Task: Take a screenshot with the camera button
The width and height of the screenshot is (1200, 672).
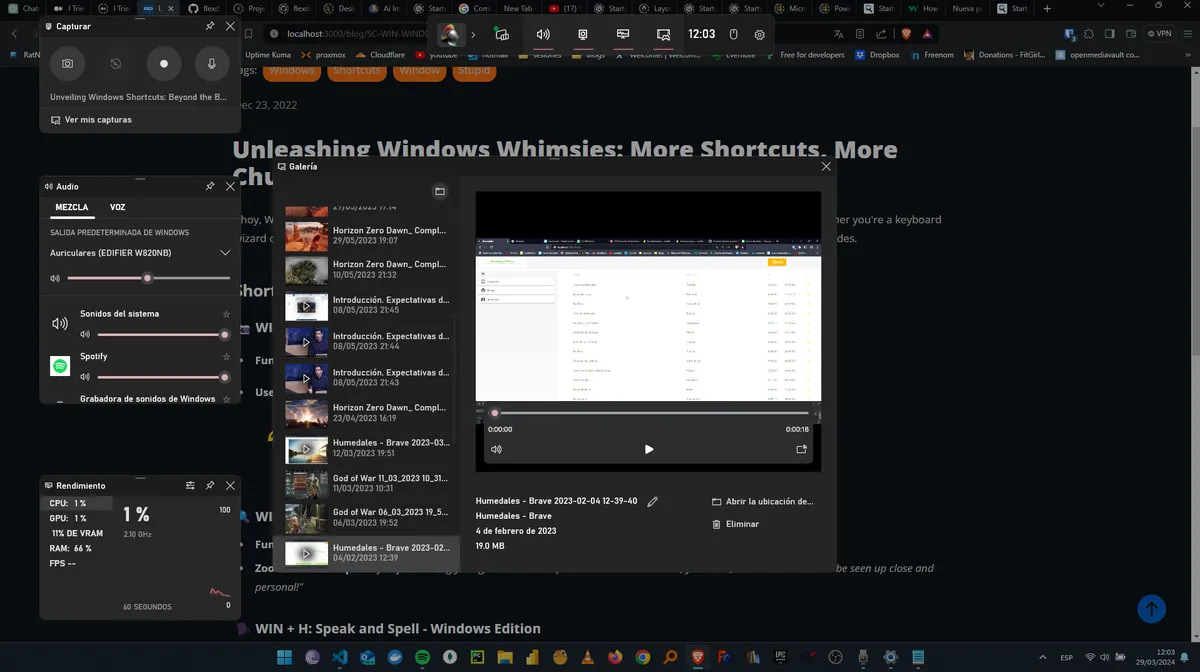Action: coord(67,63)
